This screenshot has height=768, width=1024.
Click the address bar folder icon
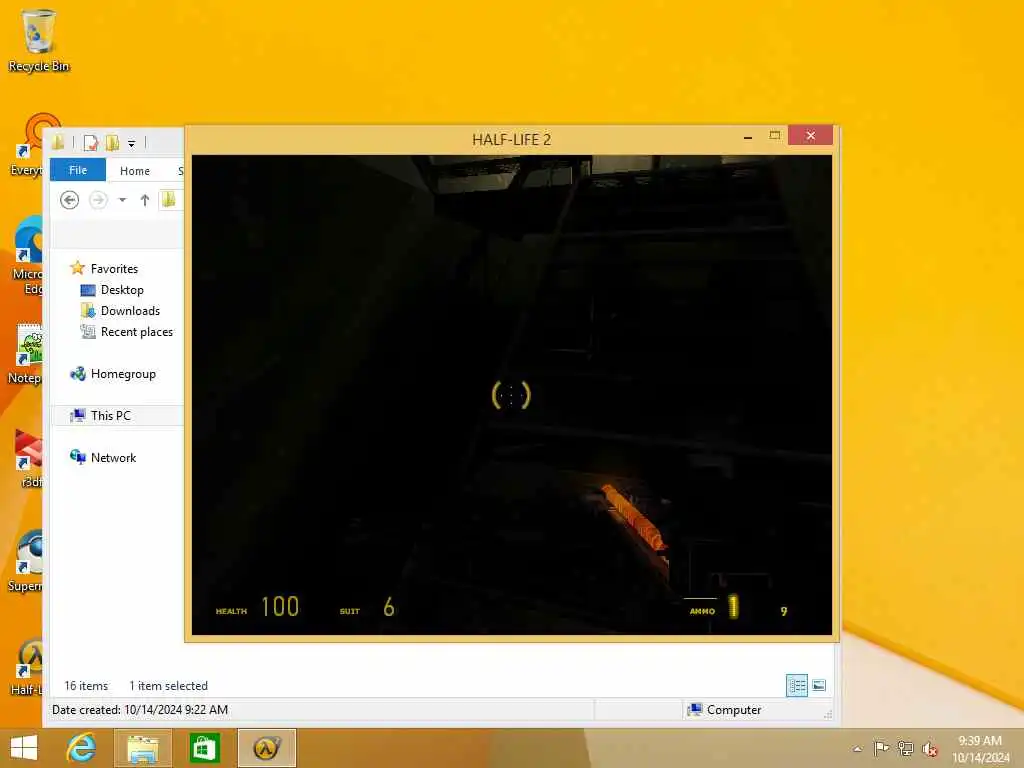pos(168,199)
